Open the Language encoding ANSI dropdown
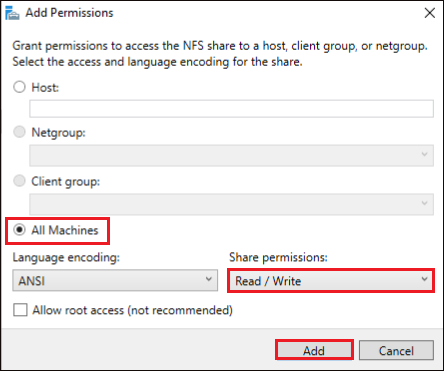The height and width of the screenshot is (371, 444). 115,280
